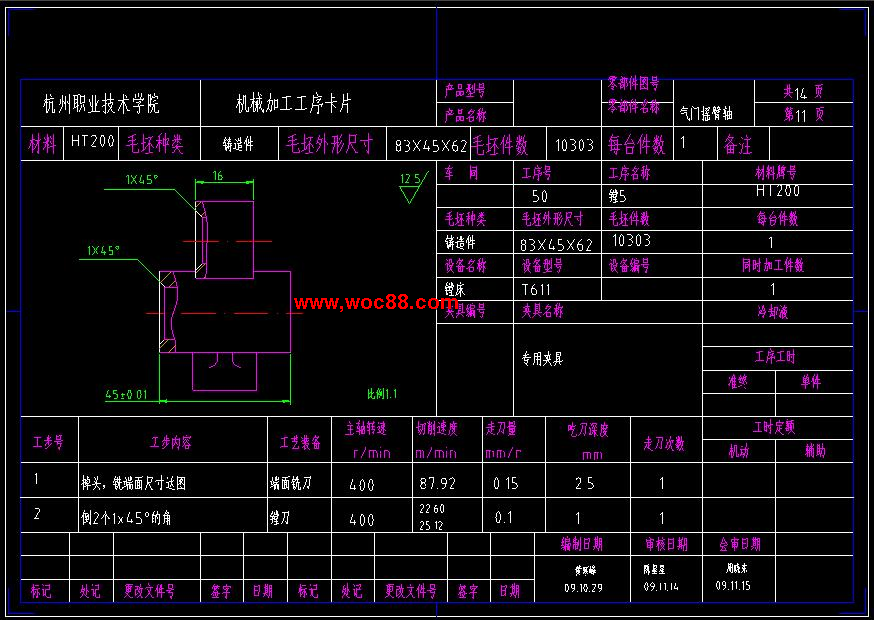Select the date 09.11.15

(733, 586)
